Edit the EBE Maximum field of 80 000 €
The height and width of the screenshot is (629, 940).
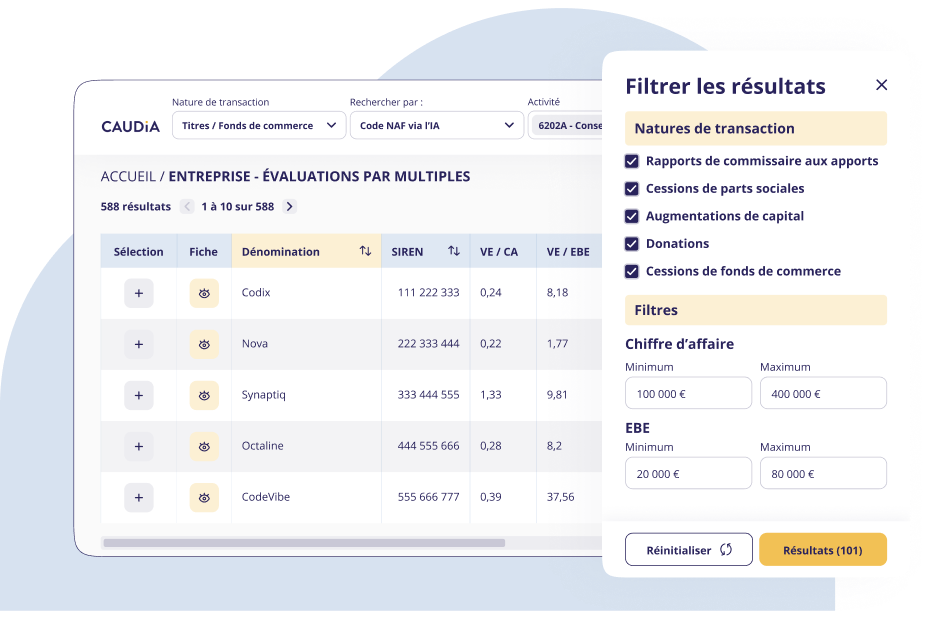coord(823,473)
